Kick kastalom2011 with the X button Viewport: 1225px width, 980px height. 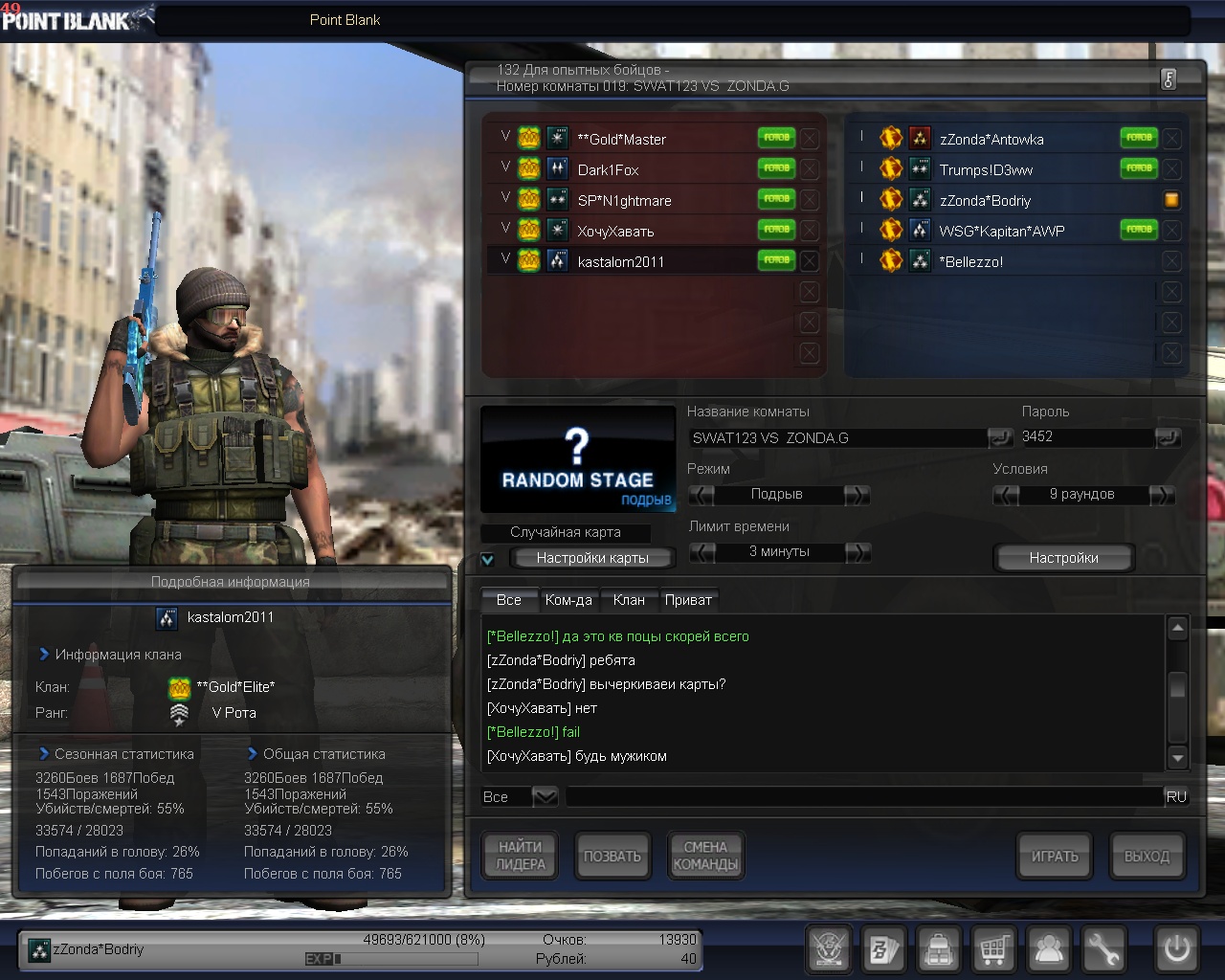[x=810, y=261]
